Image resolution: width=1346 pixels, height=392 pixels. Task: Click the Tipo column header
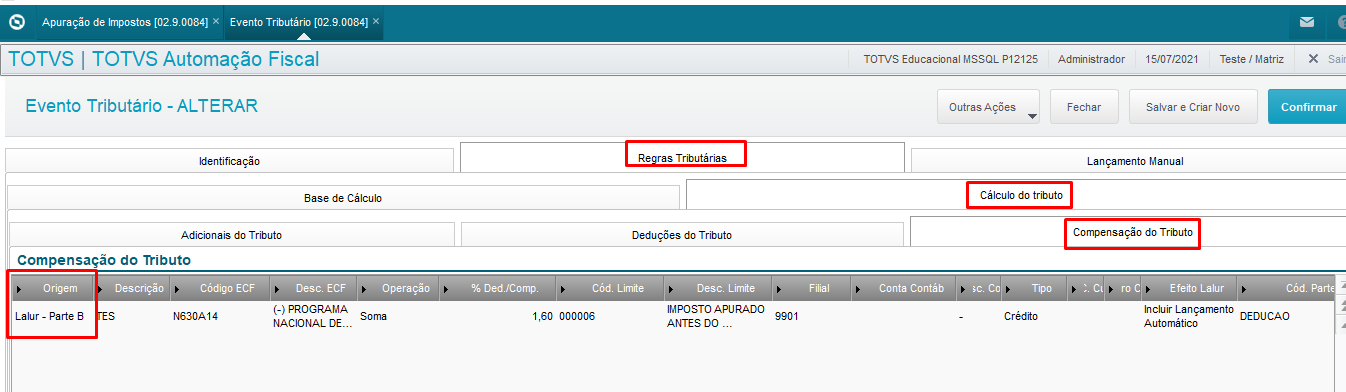point(1035,288)
